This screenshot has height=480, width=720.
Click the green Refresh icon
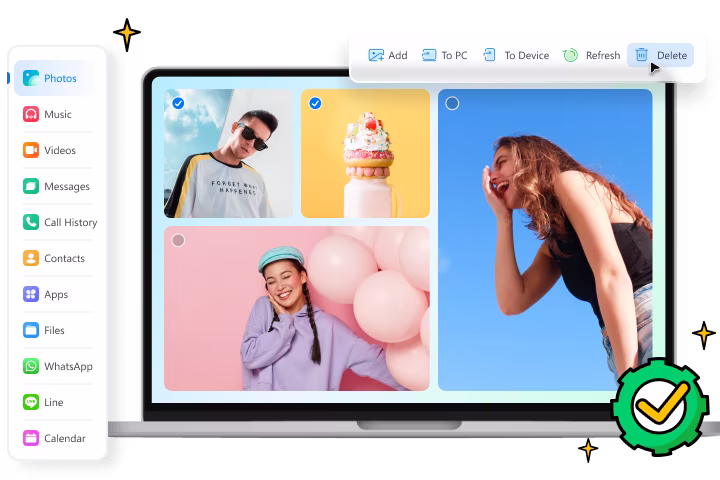(570, 55)
